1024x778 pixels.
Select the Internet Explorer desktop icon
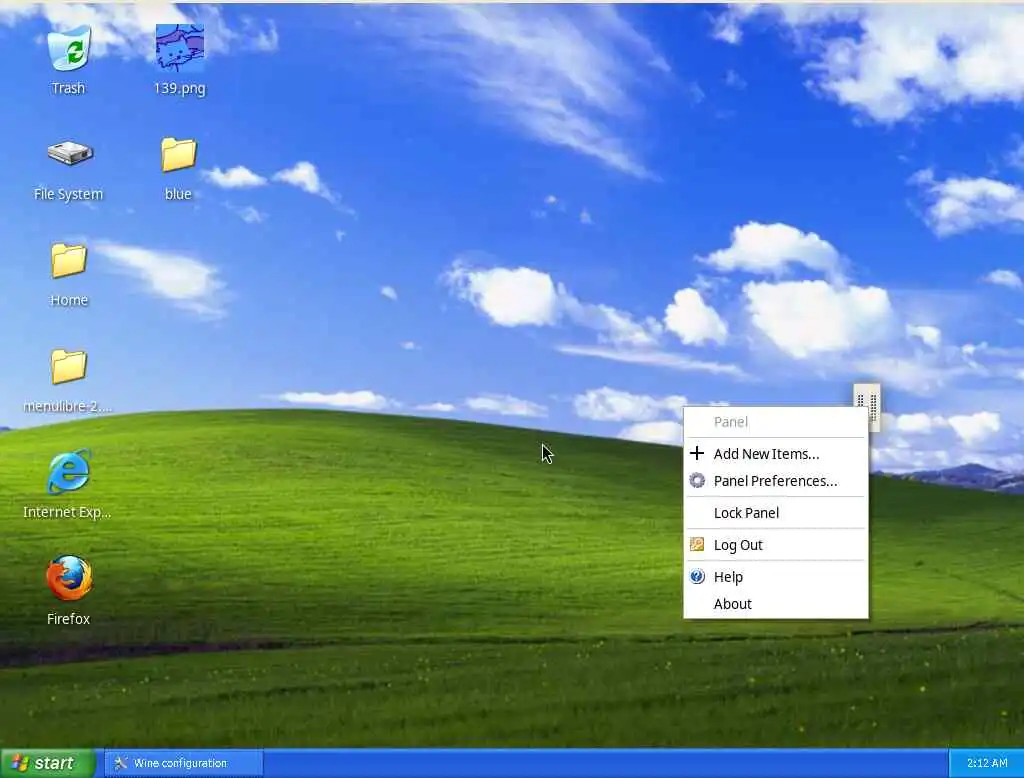click(x=69, y=472)
